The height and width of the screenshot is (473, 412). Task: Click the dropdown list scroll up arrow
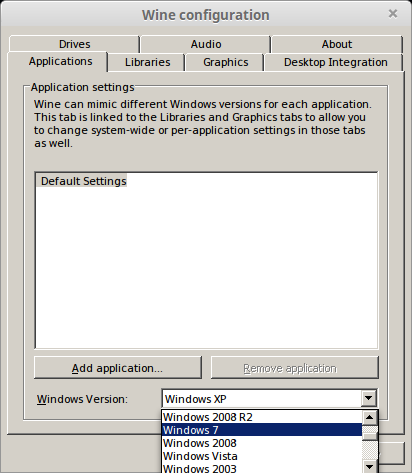click(370, 417)
